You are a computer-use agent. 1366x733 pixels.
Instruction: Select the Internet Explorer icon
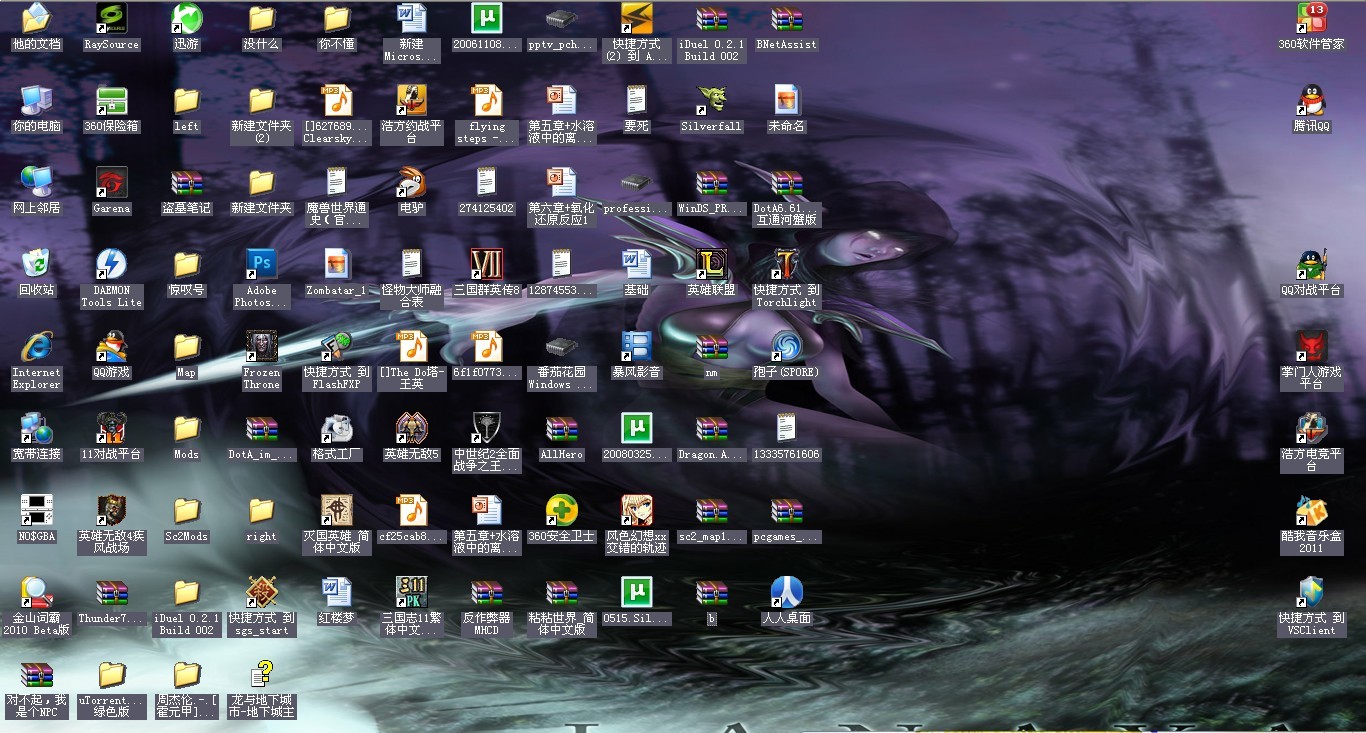click(x=36, y=346)
